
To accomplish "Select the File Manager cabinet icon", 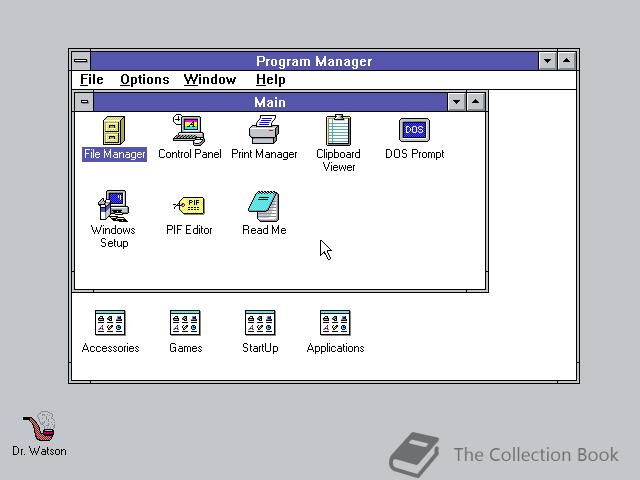I will (x=114, y=131).
